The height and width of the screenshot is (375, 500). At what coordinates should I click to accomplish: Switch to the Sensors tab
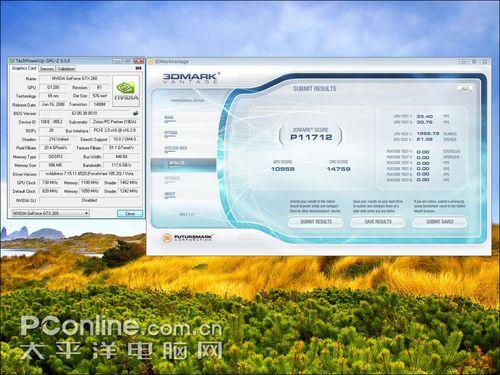(47, 69)
